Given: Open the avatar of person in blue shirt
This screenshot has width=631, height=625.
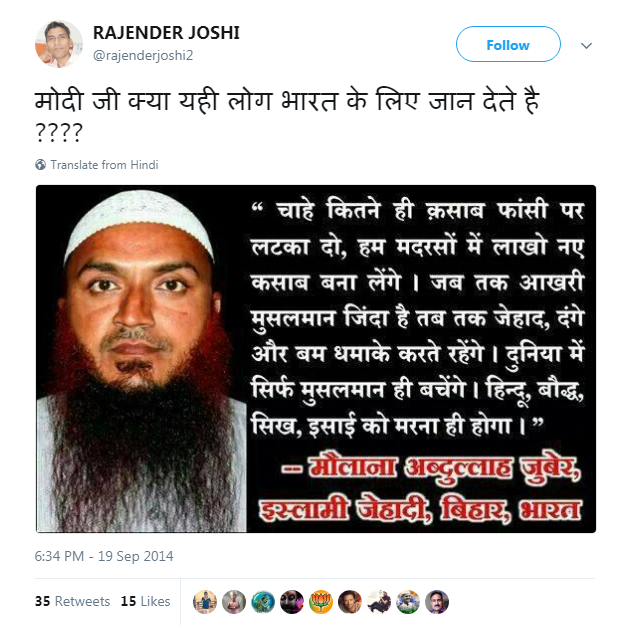Looking at the screenshot, I should 205,602.
